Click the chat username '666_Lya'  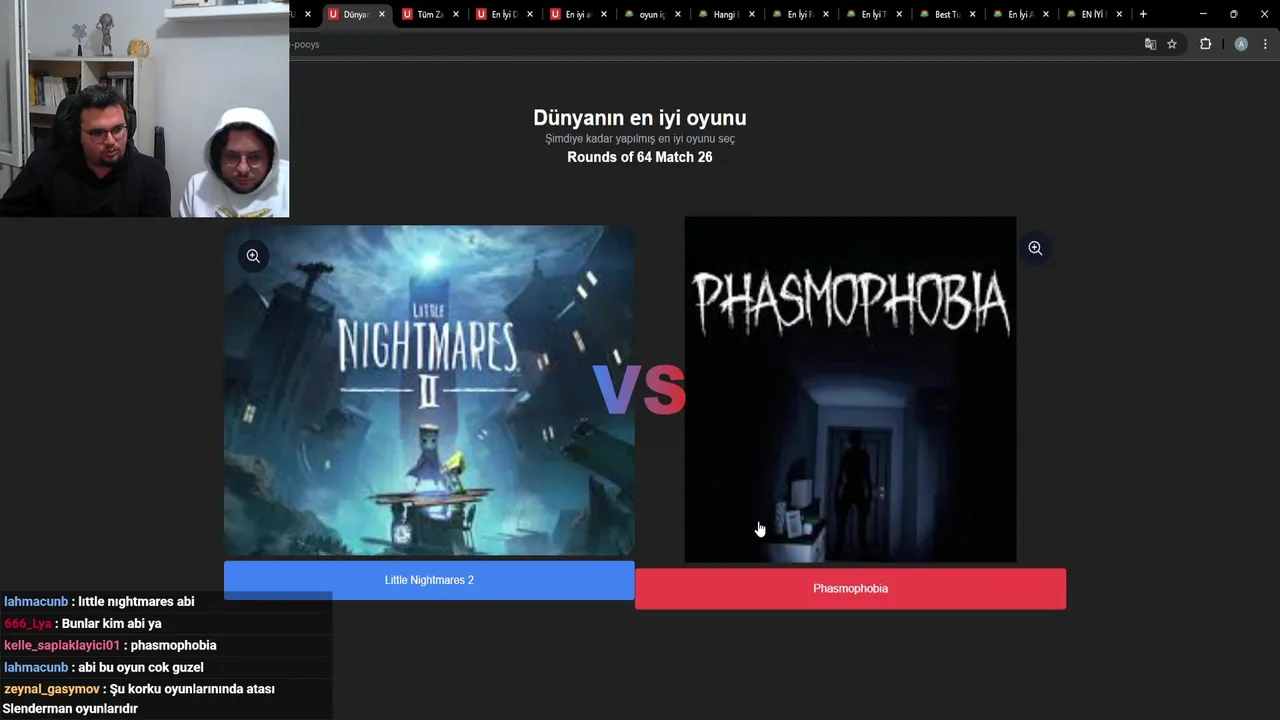point(28,623)
